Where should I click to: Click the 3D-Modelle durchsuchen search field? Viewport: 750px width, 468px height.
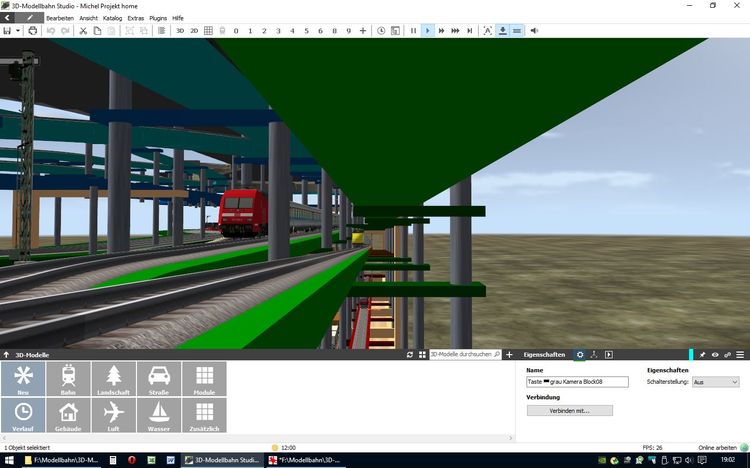[465, 355]
